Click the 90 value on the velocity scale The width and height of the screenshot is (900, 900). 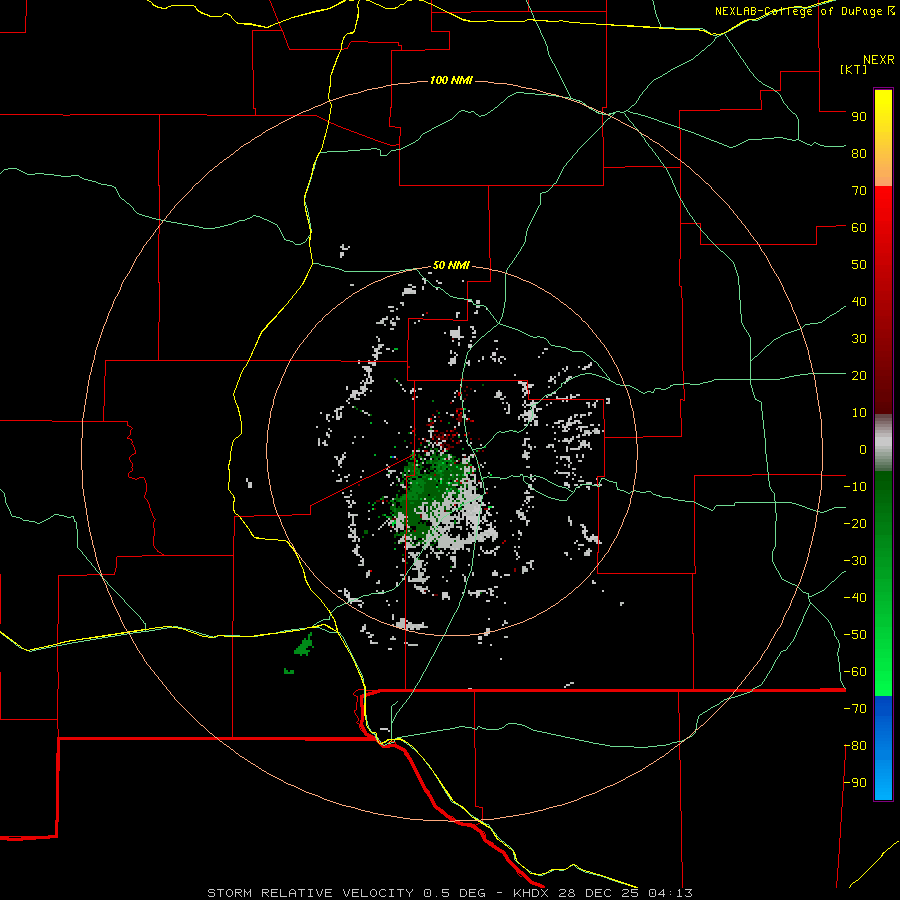coord(859,117)
